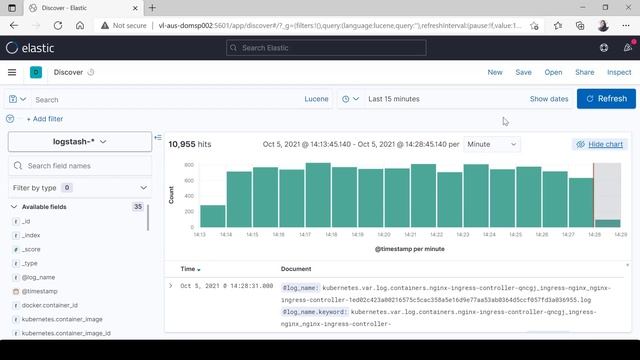Click the browser address bar URL
This screenshot has width=640, height=360.
coord(340,25)
